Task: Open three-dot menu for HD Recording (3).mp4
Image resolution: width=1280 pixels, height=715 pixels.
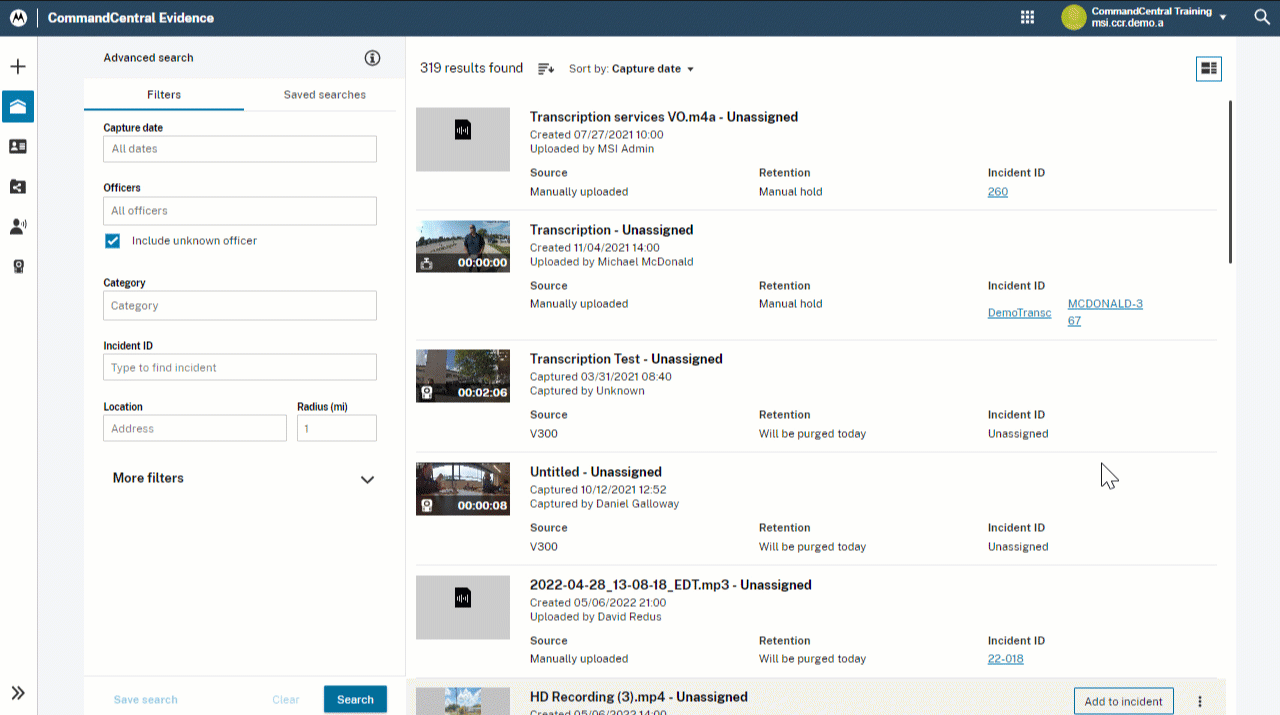Action: pos(1200,701)
